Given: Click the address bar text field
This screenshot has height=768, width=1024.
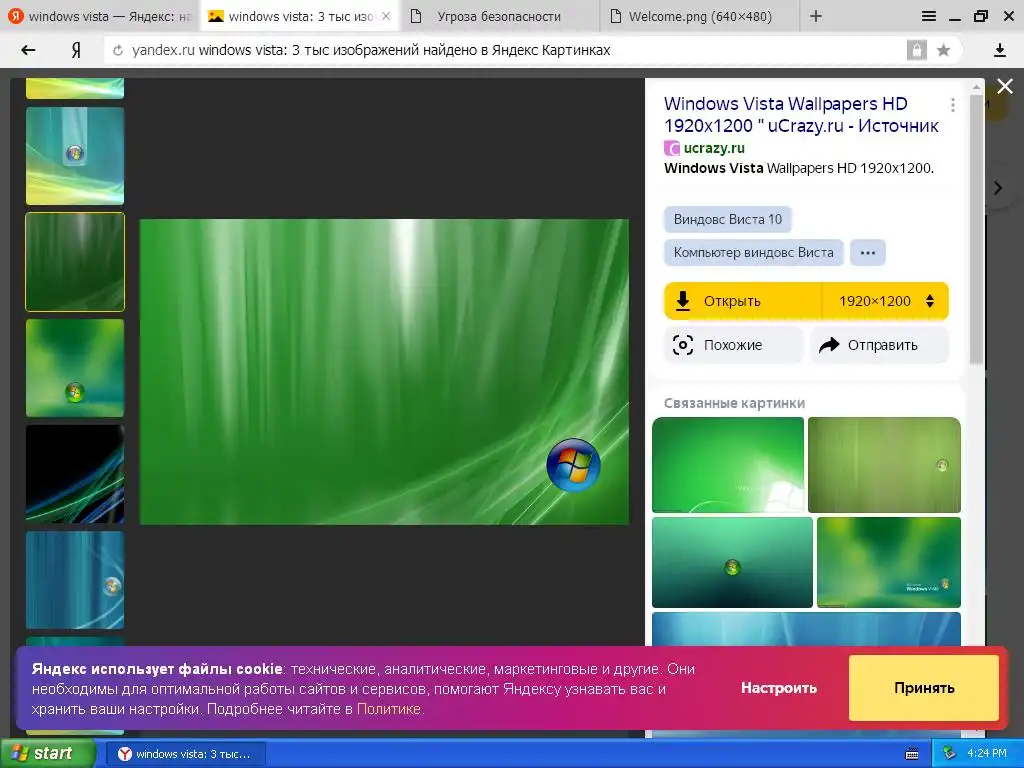Looking at the screenshot, I should [x=509, y=50].
